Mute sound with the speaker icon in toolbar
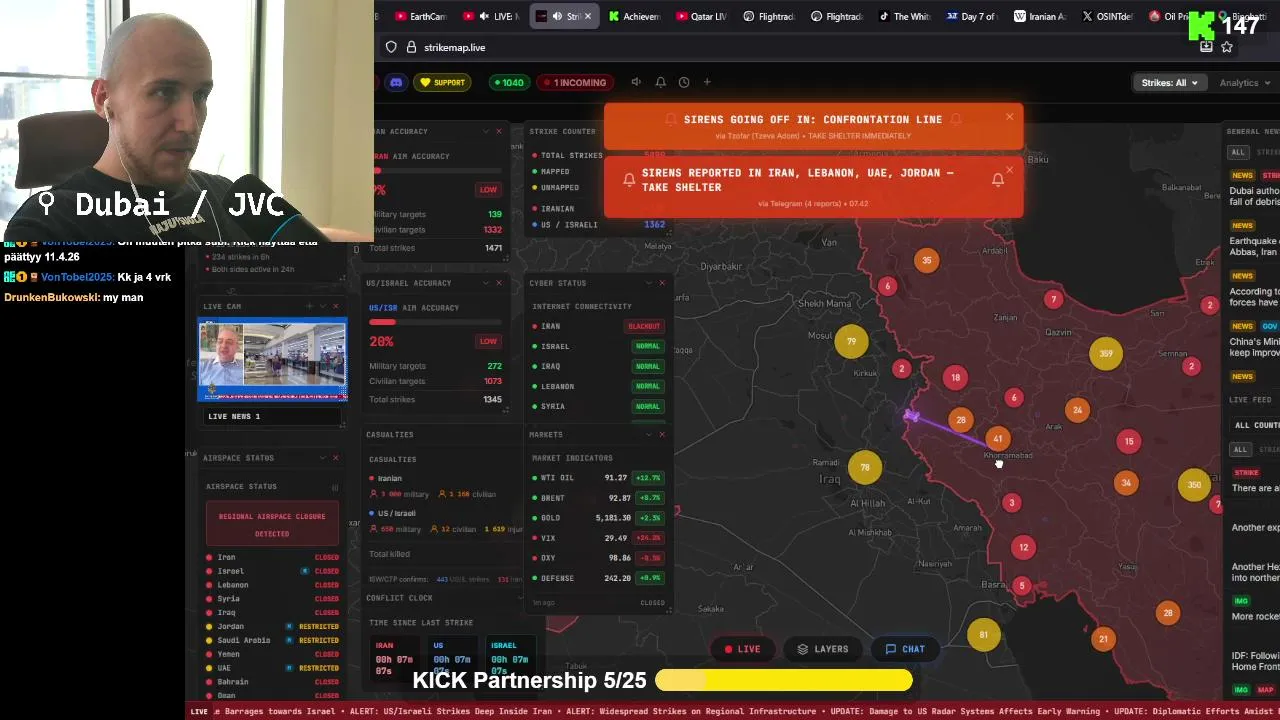 pyautogui.click(x=636, y=82)
